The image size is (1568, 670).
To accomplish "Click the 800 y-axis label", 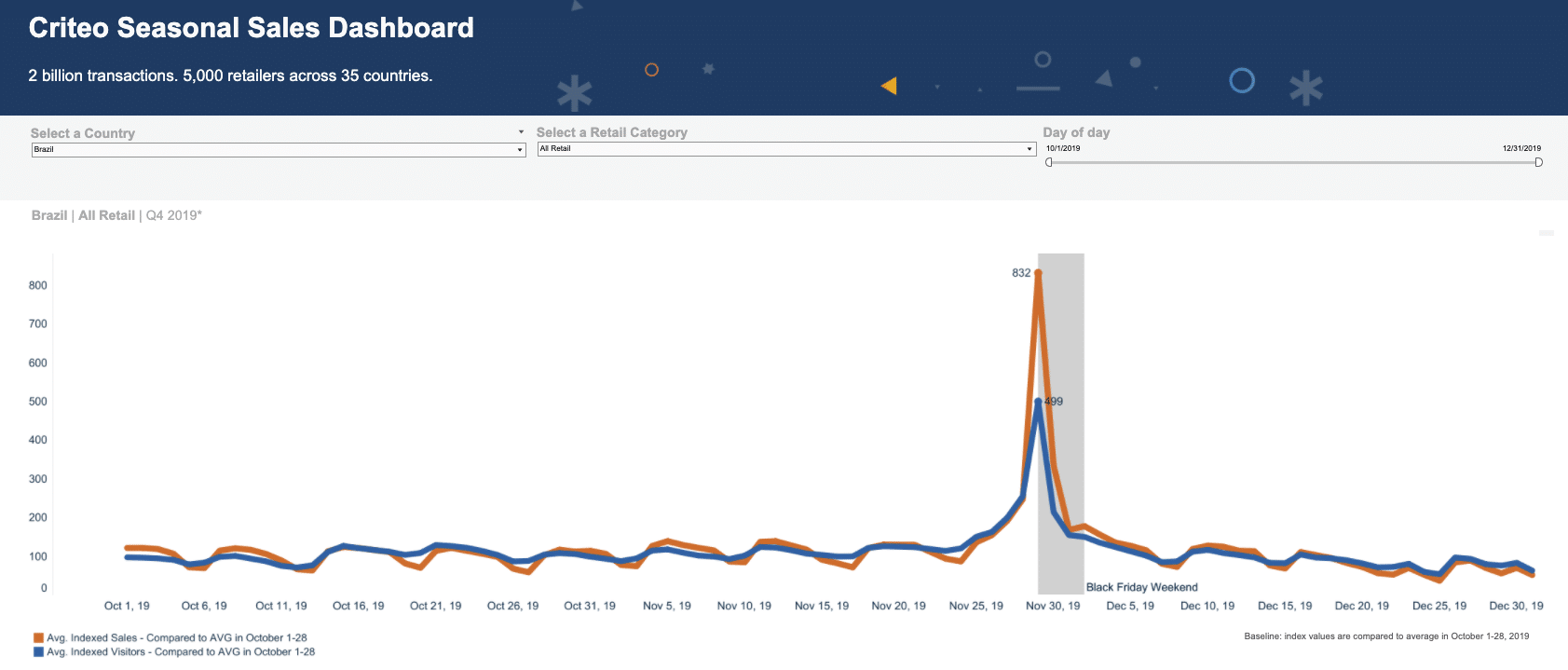I will tap(38, 285).
